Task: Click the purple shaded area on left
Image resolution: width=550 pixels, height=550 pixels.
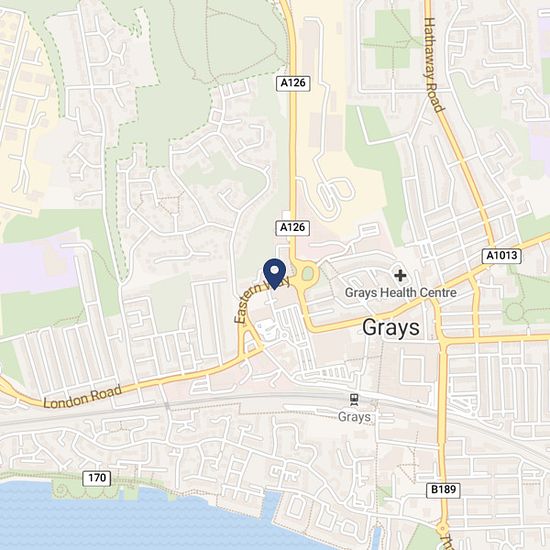Action: [39, 263]
